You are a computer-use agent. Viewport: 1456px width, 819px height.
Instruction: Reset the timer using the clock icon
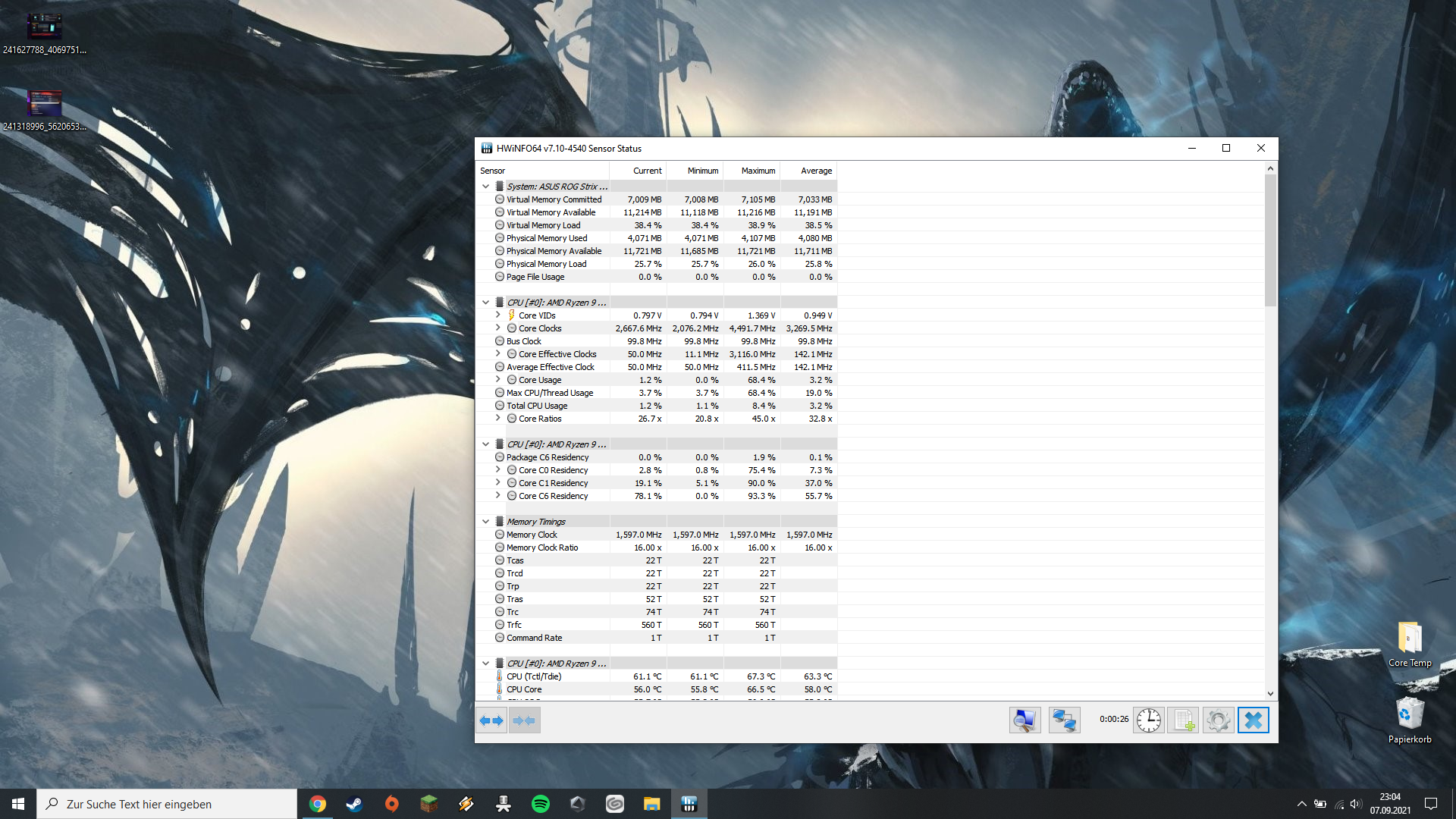1148,720
